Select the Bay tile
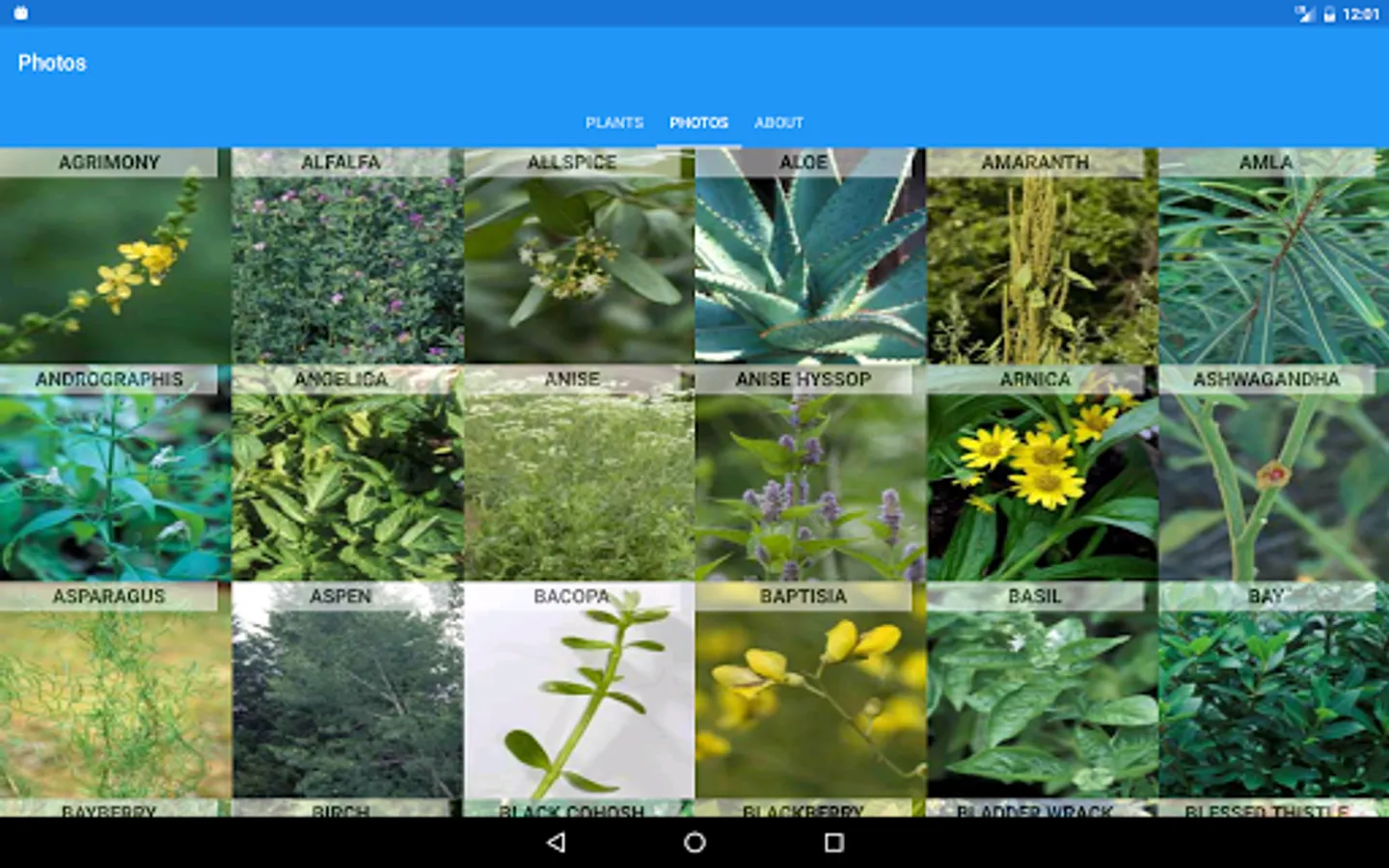Image resolution: width=1389 pixels, height=868 pixels. pyautogui.click(x=1273, y=690)
